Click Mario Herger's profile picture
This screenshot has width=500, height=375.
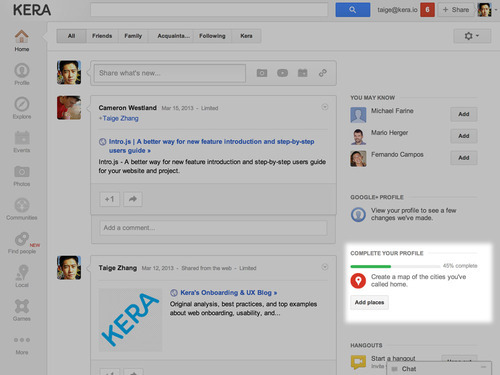coord(358,137)
